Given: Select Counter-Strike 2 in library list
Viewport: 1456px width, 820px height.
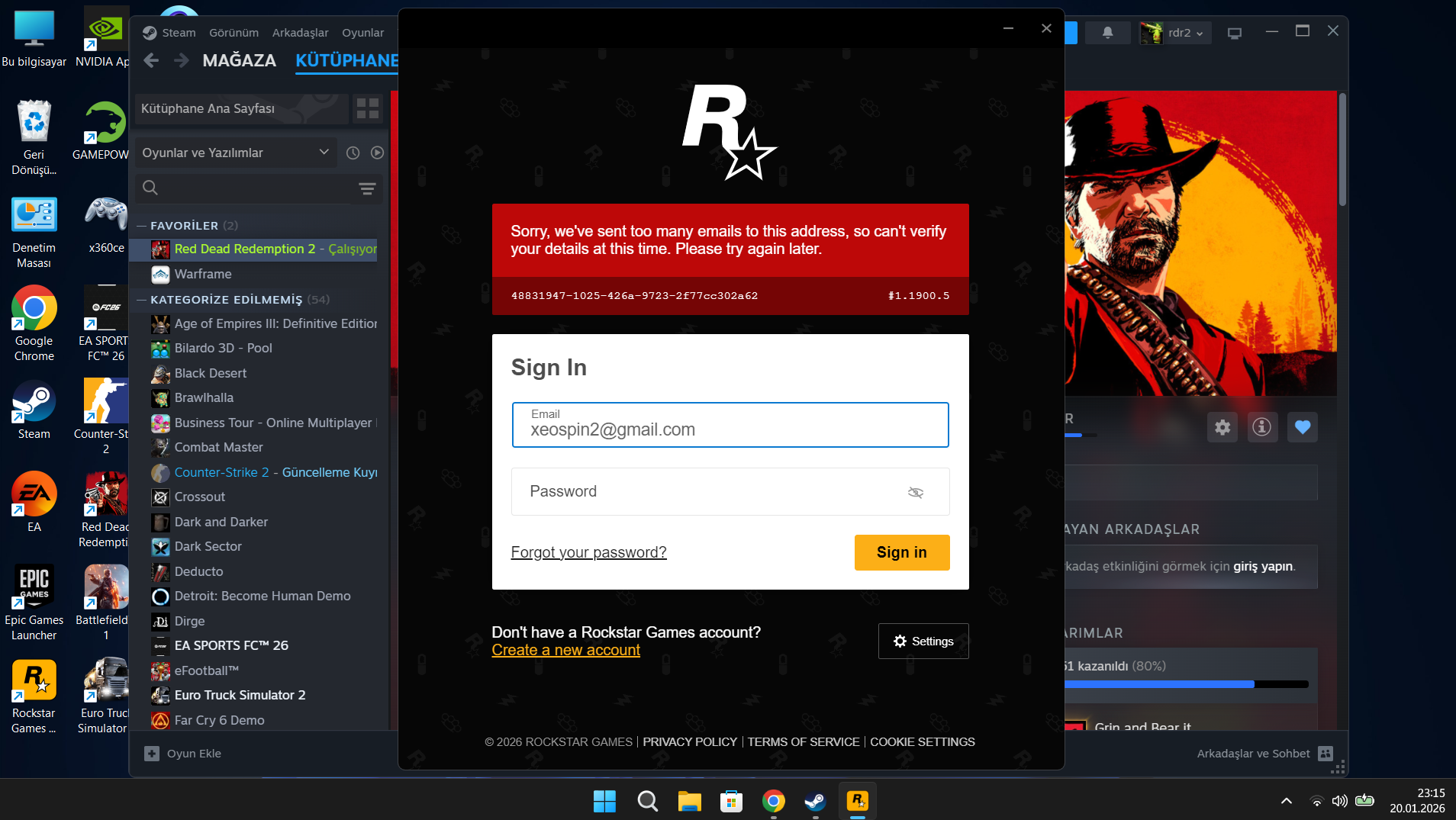Looking at the screenshot, I should coord(263,473).
